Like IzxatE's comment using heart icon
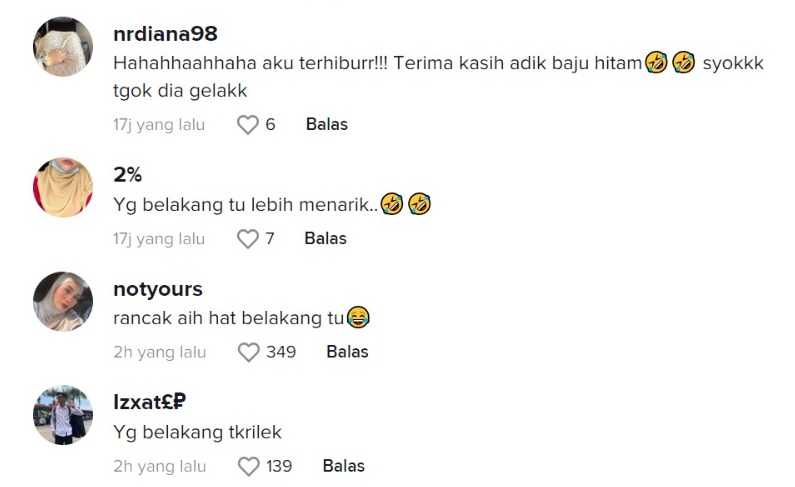 click(x=249, y=466)
